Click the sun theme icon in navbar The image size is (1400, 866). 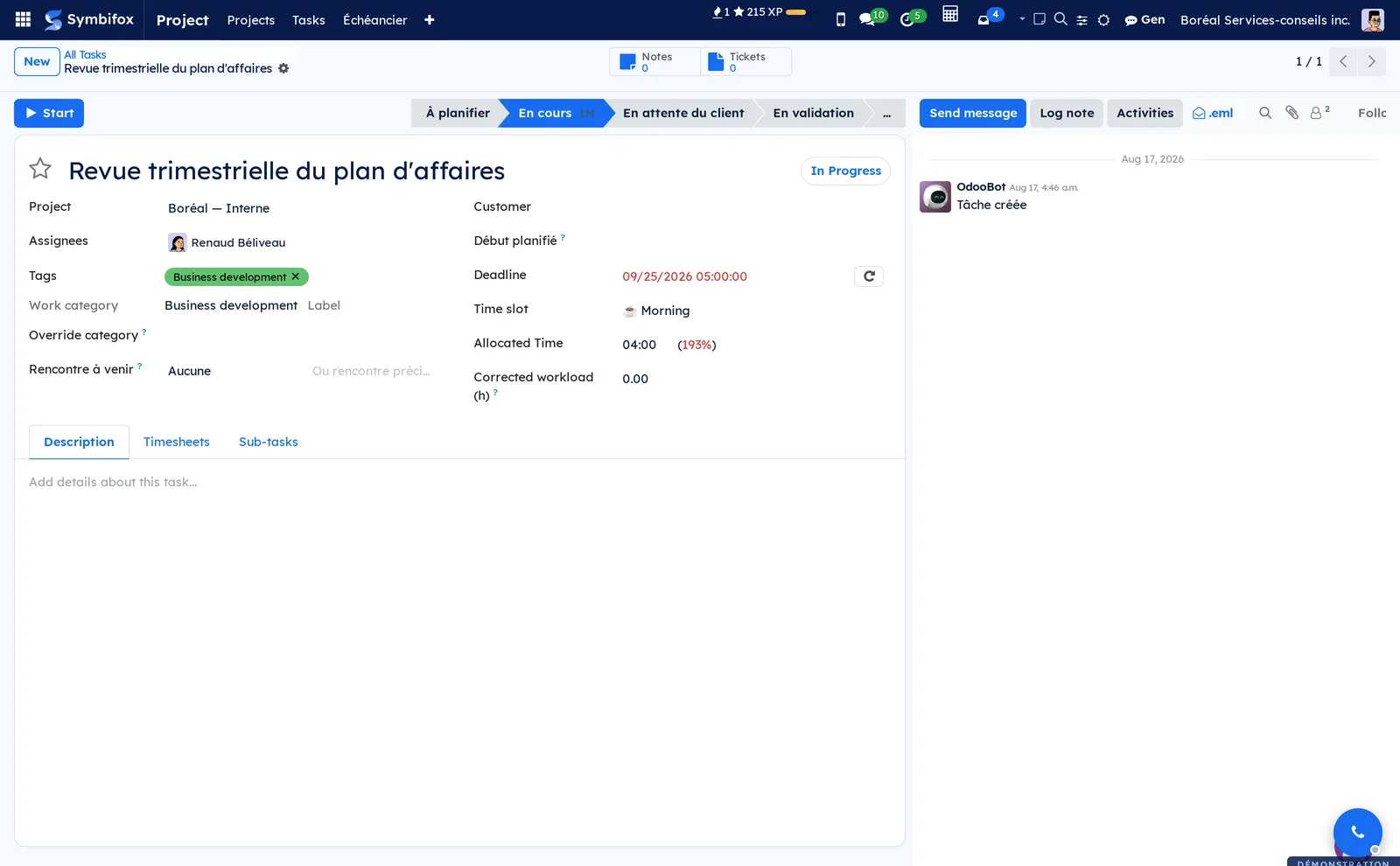click(1104, 20)
